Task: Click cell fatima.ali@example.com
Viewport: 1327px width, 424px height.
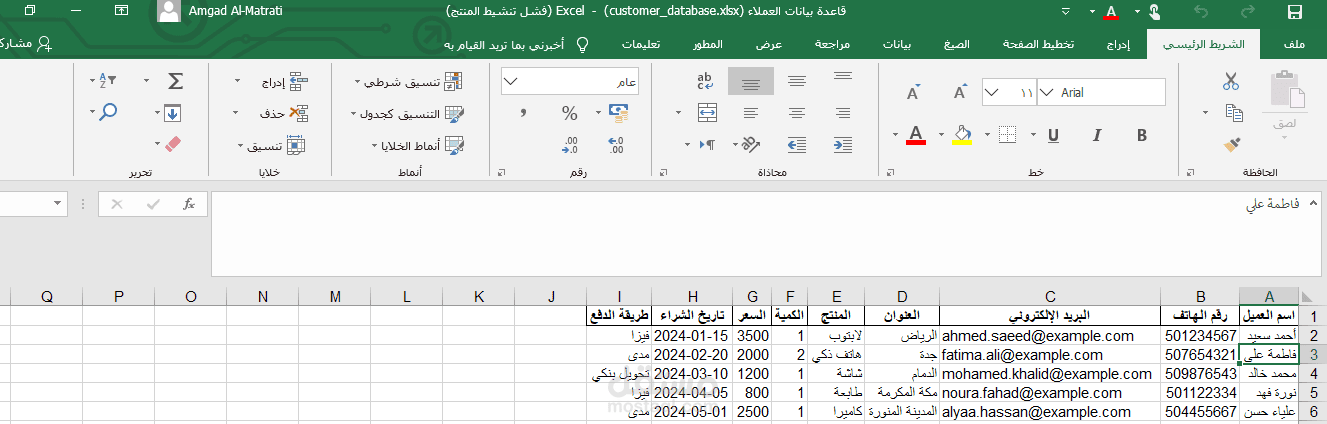Action: pos(1049,354)
